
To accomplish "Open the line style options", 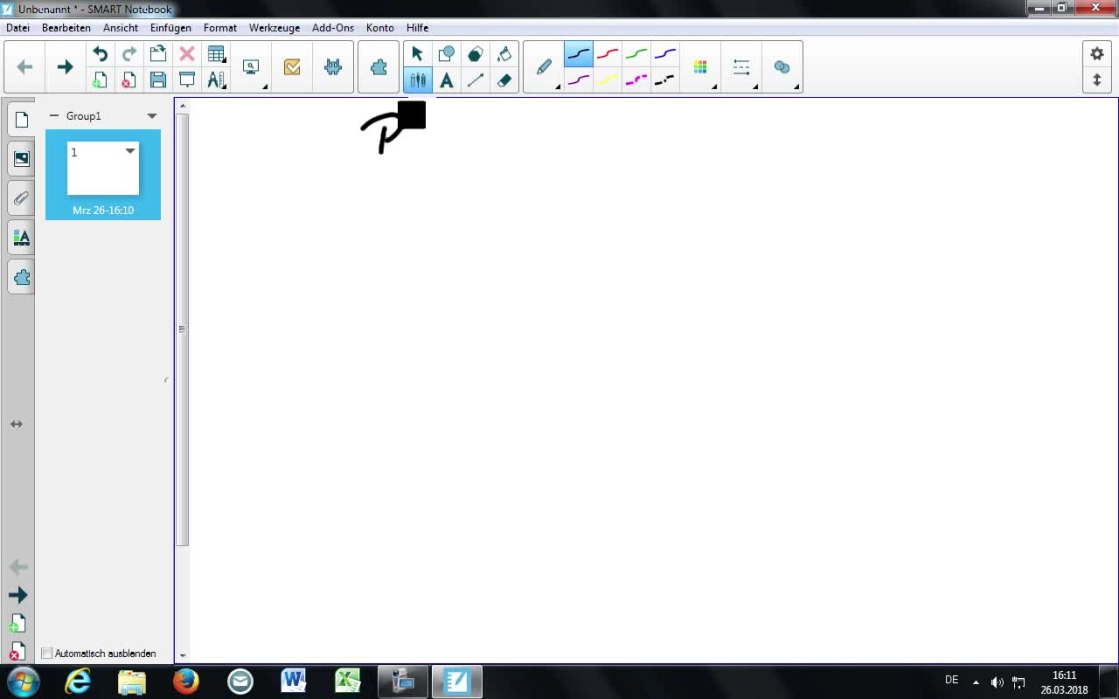I will click(741, 67).
